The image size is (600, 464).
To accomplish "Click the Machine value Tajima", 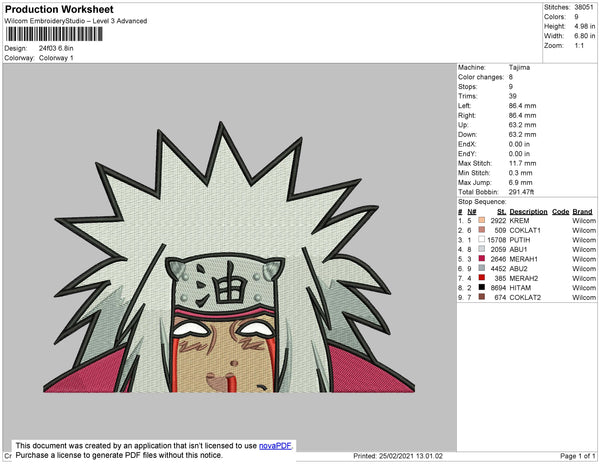I will [x=519, y=67].
